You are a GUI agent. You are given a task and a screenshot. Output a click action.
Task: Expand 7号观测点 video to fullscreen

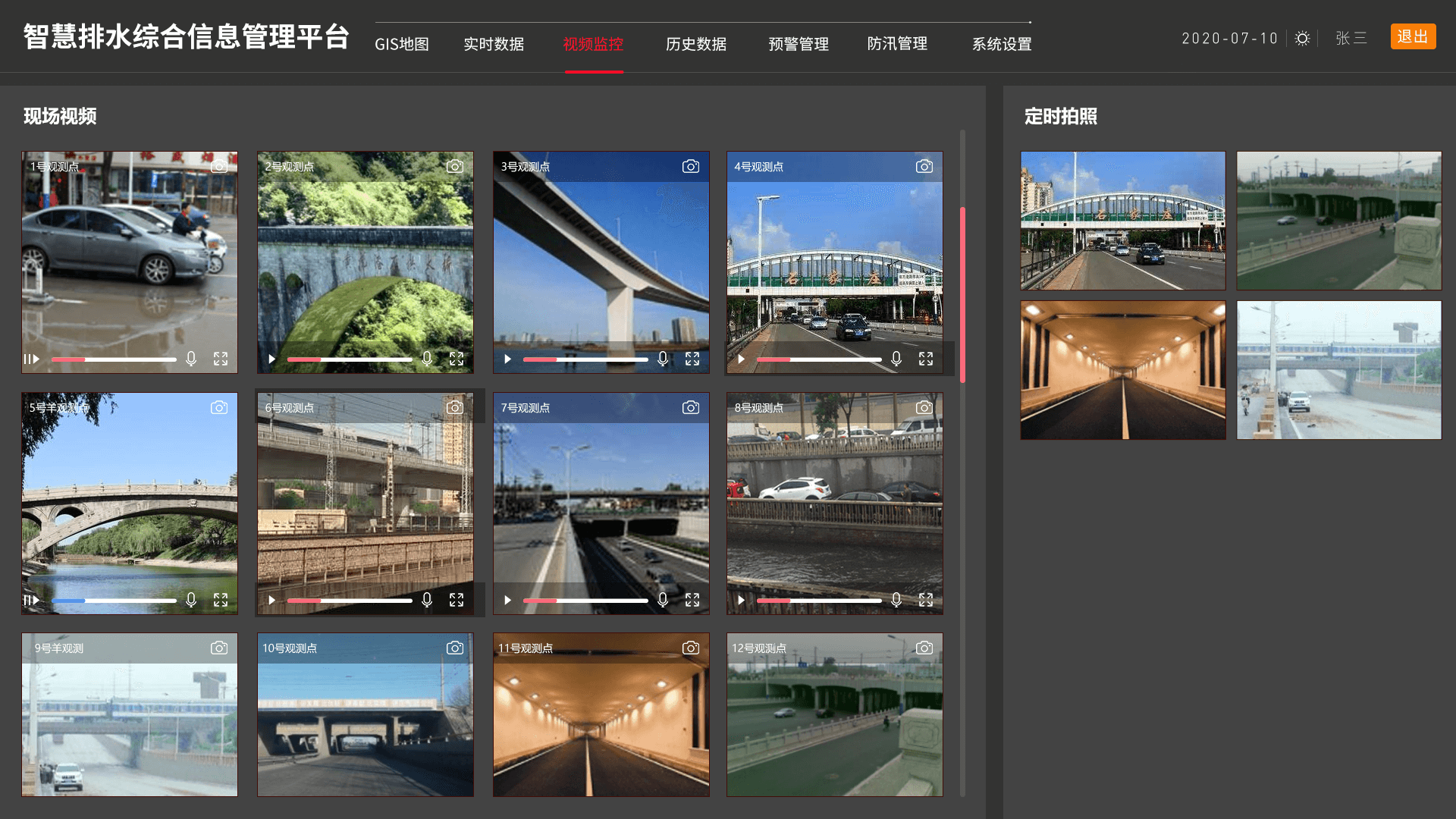pos(692,600)
